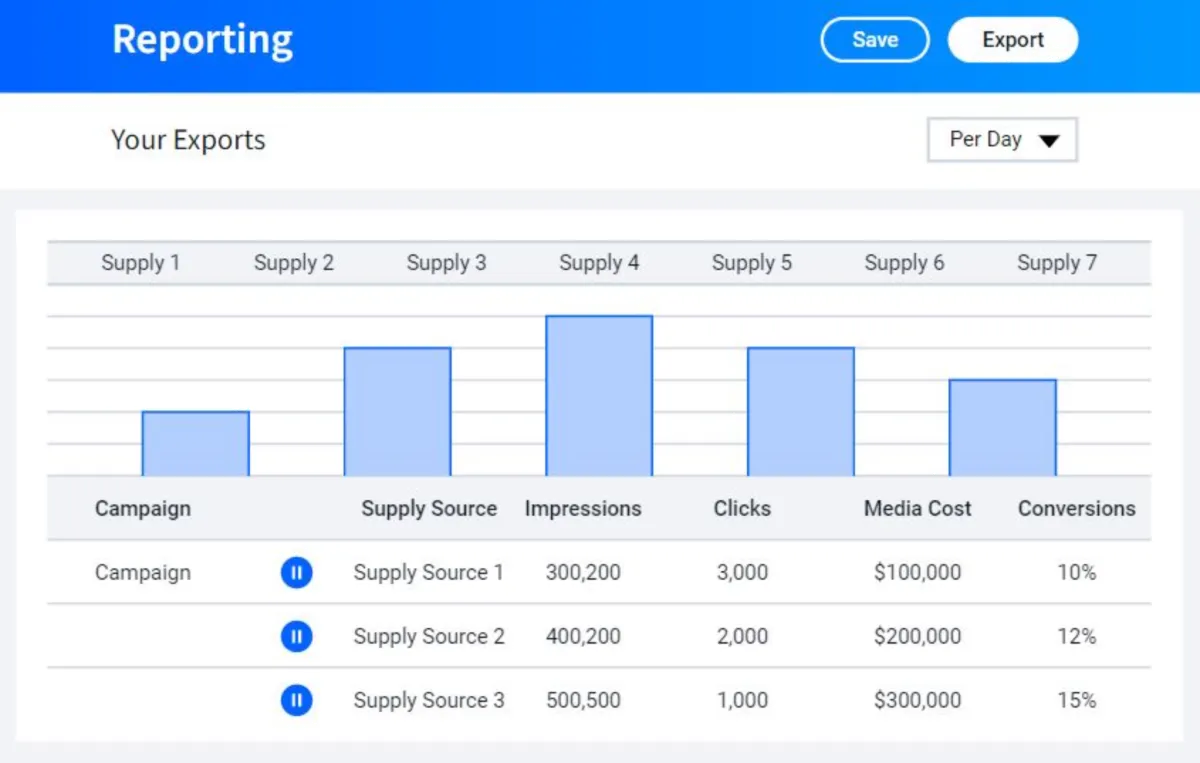Screen dimensions: 1200x763
Task: Pause Supply Source 2 row
Action: click(296, 637)
